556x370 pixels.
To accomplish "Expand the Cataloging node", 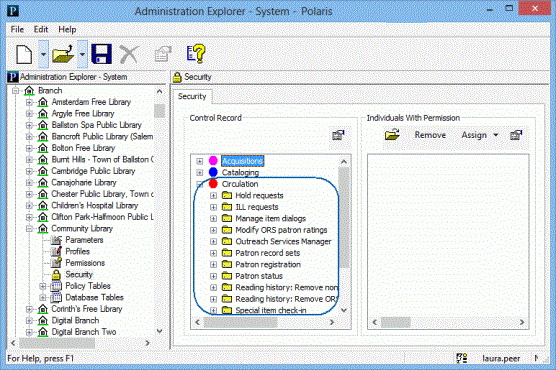I will pos(200,172).
